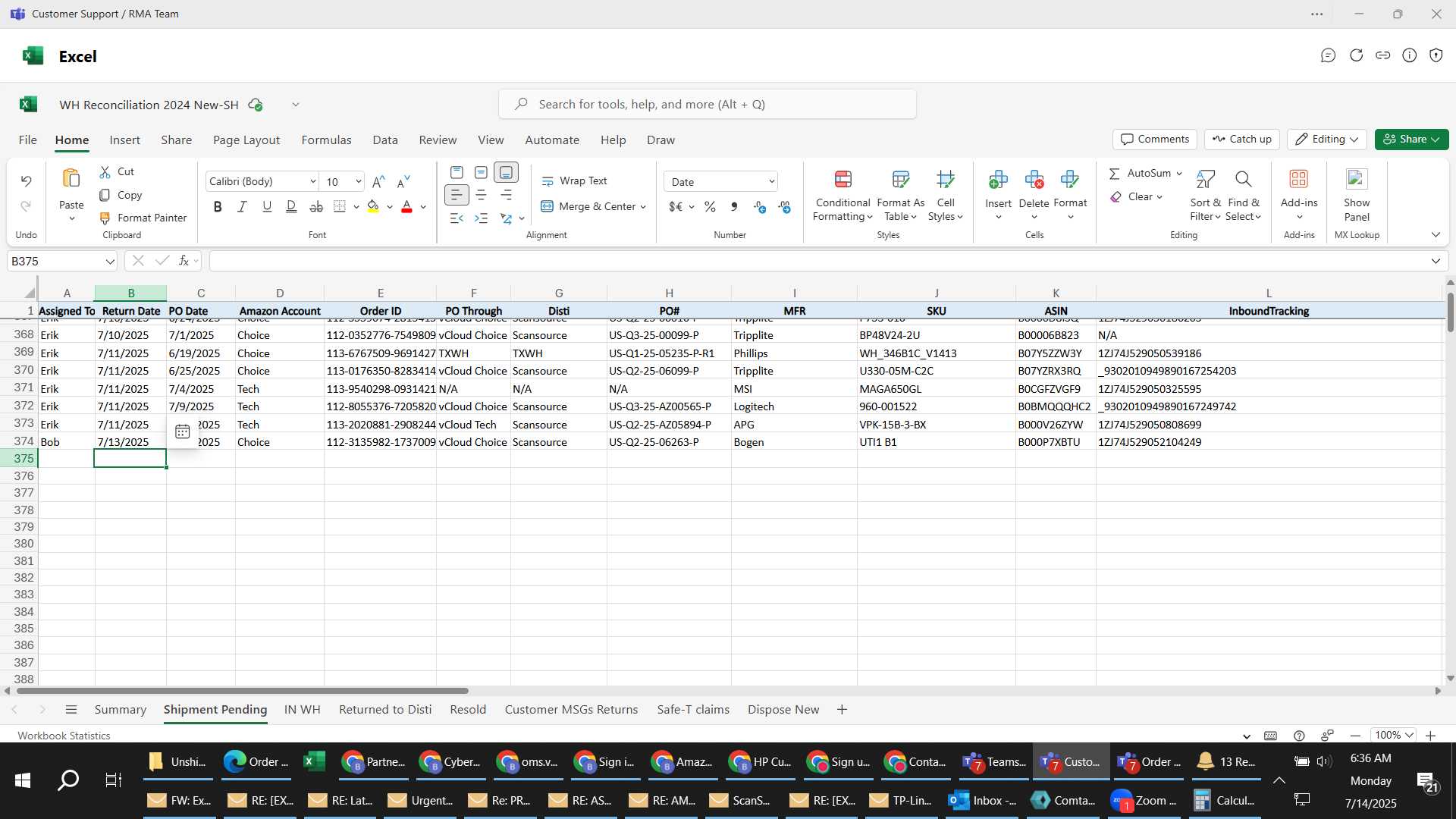This screenshot has height=819, width=1456.
Task: Decrease cell indent
Action: [457, 218]
